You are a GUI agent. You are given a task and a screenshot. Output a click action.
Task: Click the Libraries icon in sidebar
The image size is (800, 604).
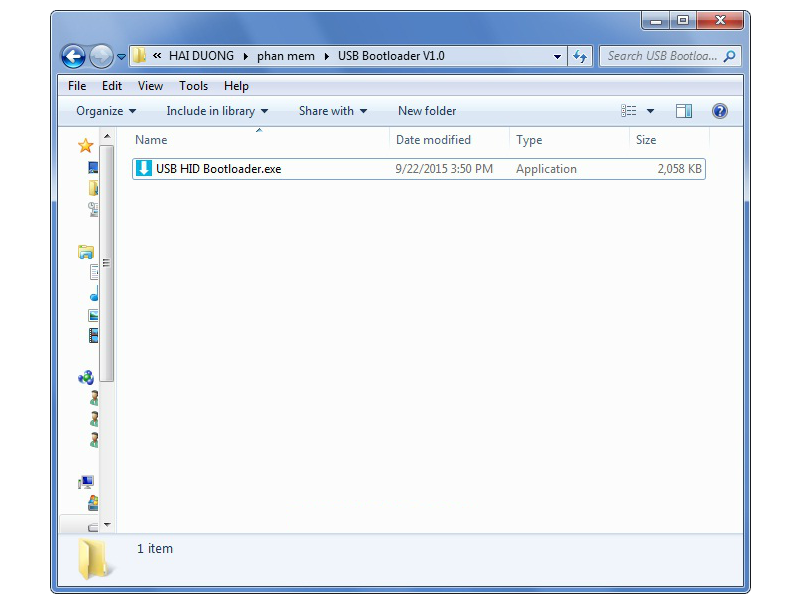[86, 251]
